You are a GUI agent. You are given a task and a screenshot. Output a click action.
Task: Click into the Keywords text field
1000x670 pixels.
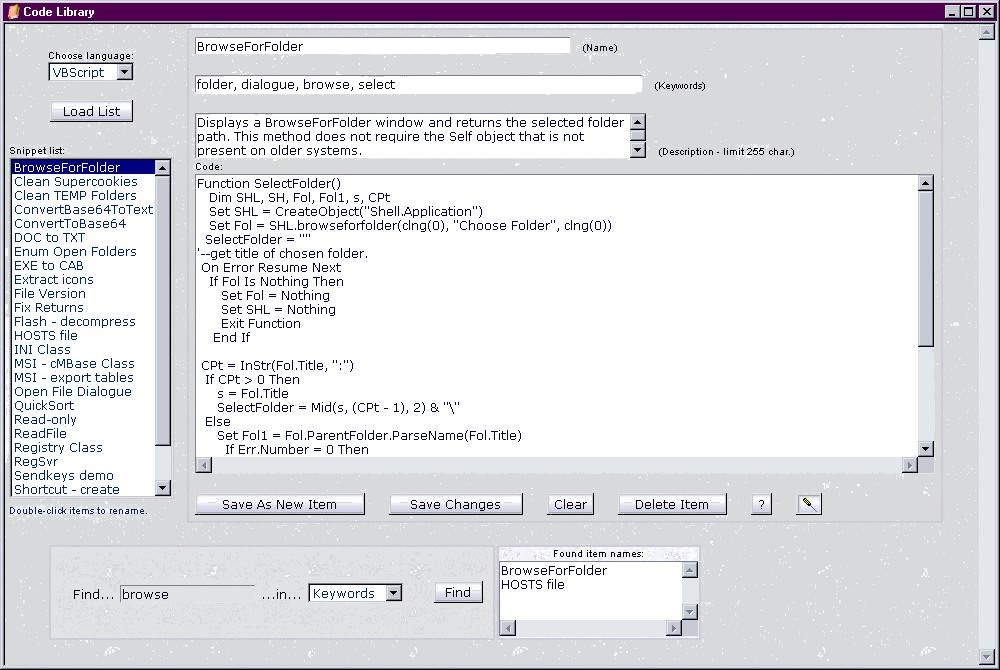[418, 85]
